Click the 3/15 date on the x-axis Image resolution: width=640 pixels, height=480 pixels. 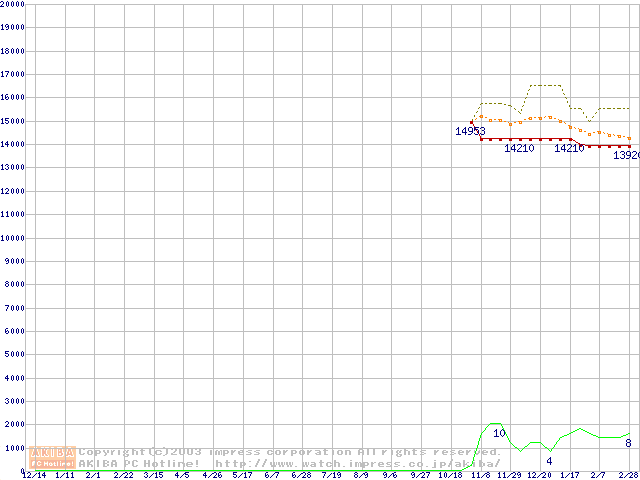(x=153, y=475)
